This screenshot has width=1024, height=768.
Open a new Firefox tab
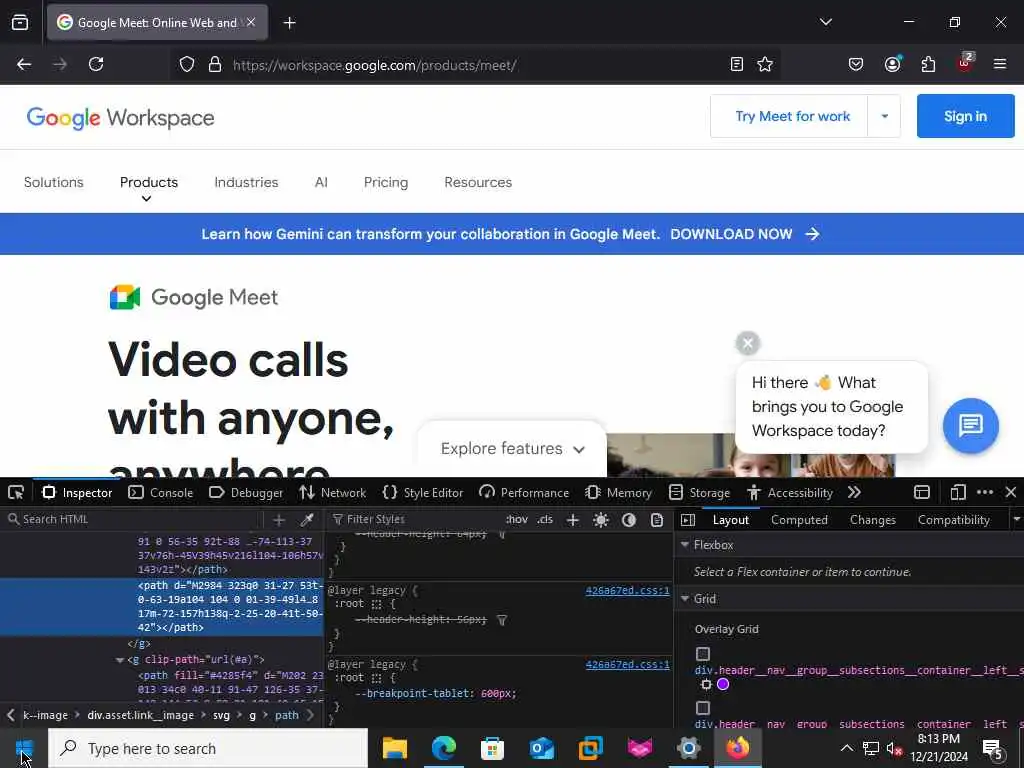tap(289, 23)
